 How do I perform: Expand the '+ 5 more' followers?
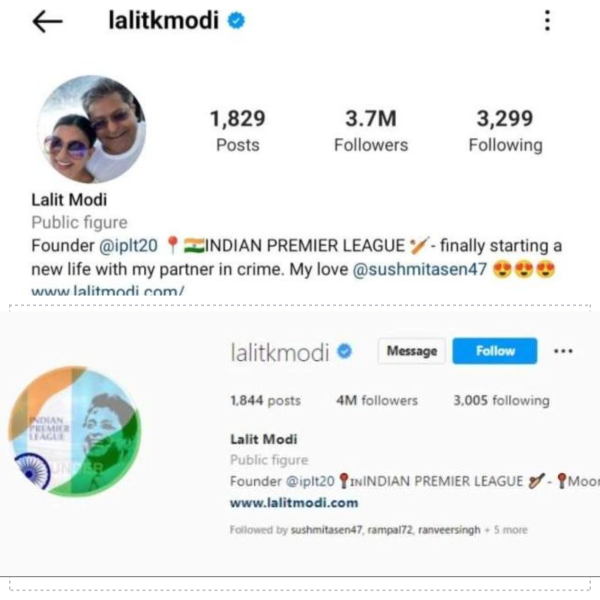[506, 530]
